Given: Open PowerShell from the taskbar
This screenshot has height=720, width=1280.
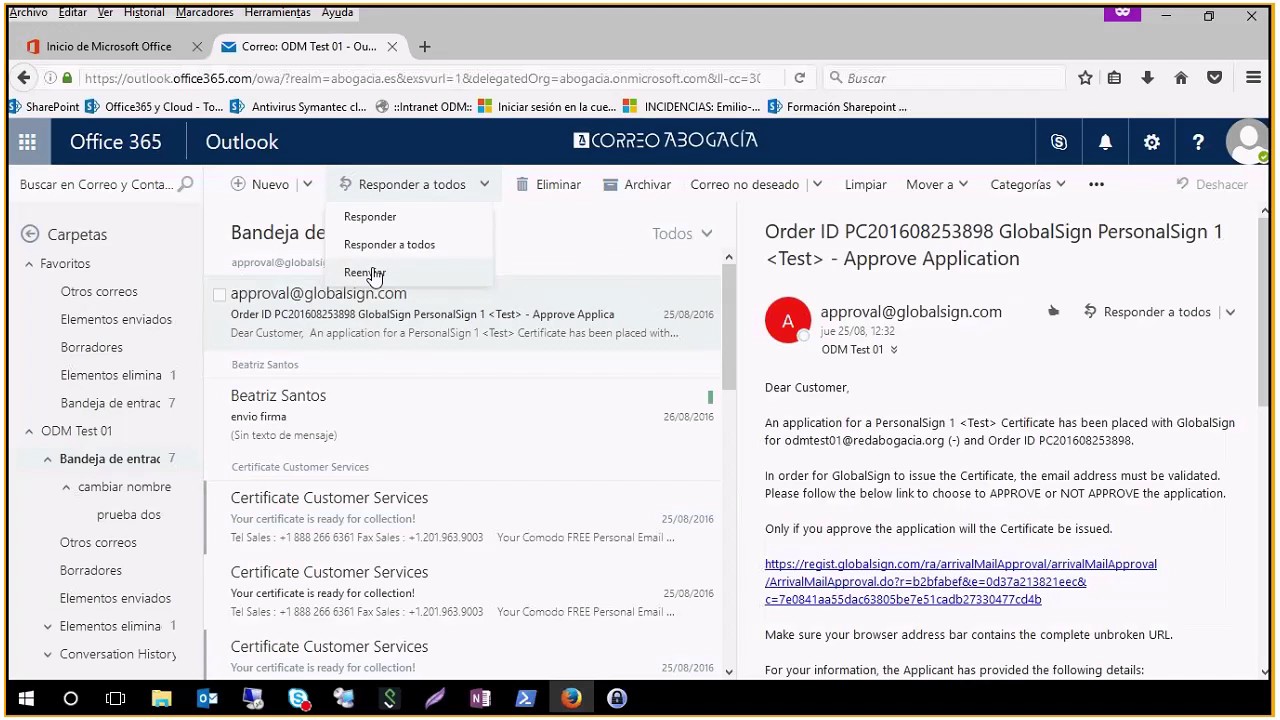Looking at the screenshot, I should [526, 699].
